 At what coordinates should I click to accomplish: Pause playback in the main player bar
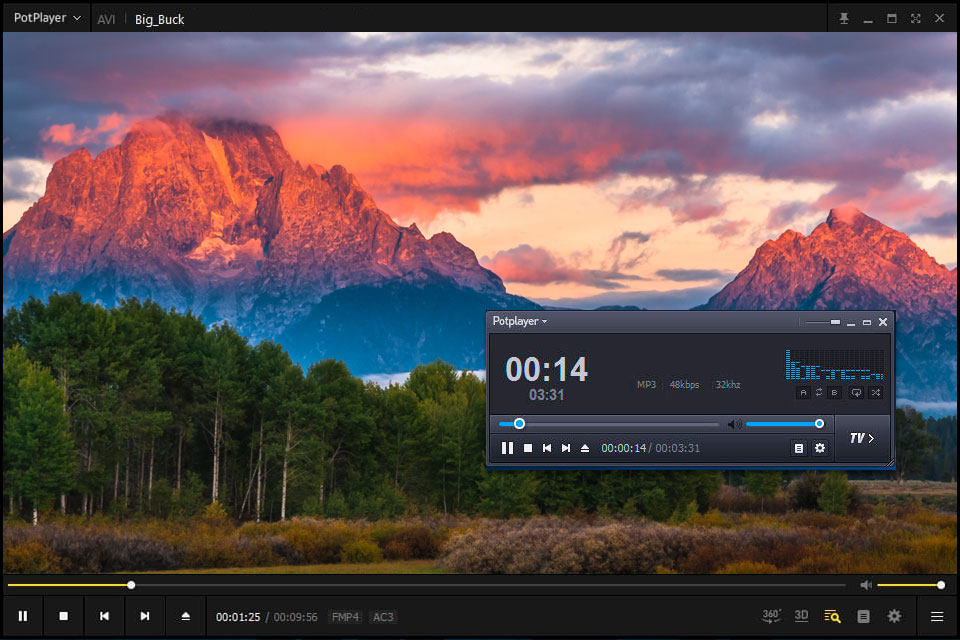(x=23, y=616)
